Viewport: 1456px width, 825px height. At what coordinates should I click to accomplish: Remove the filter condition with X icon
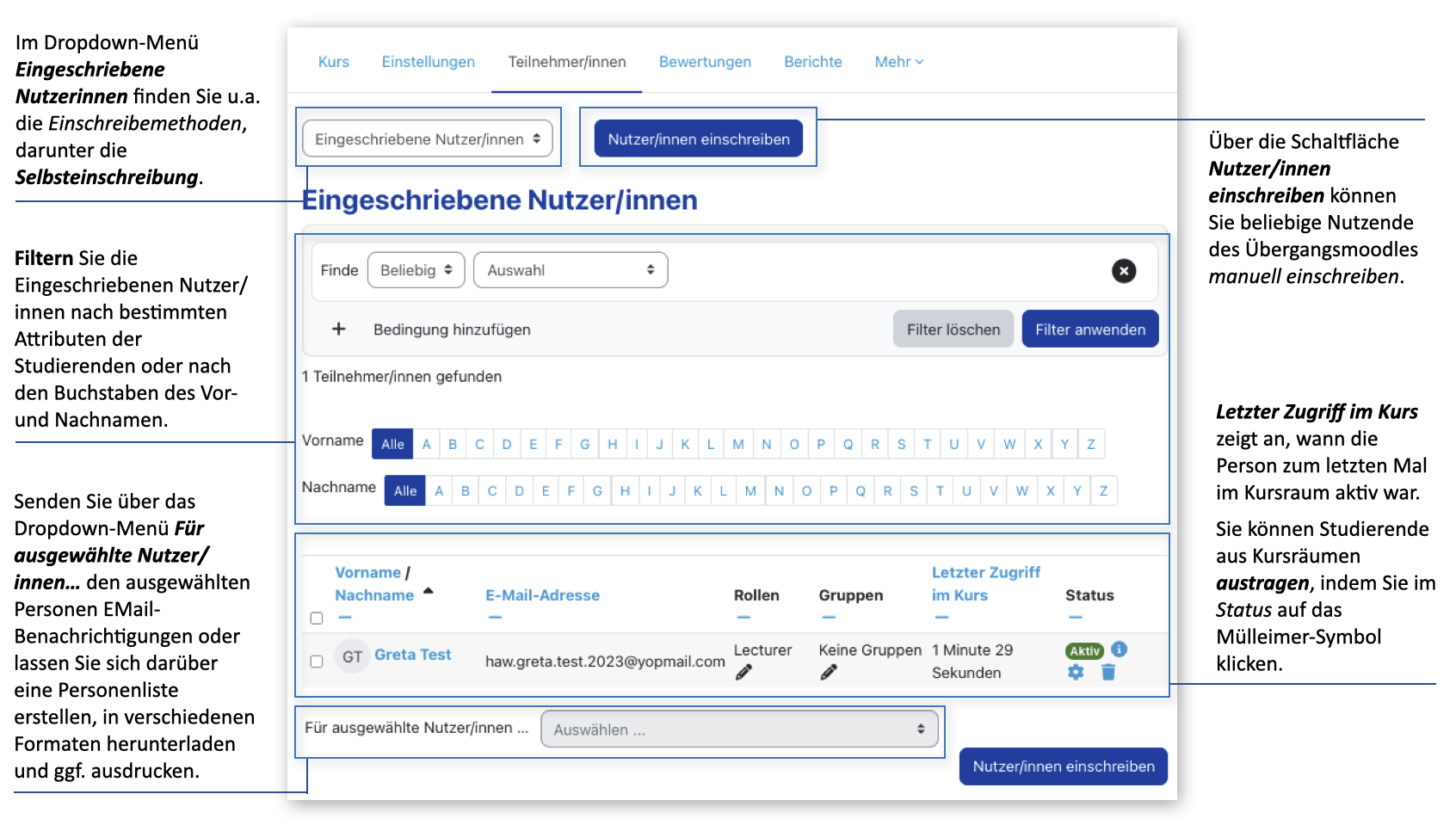[x=1123, y=271]
